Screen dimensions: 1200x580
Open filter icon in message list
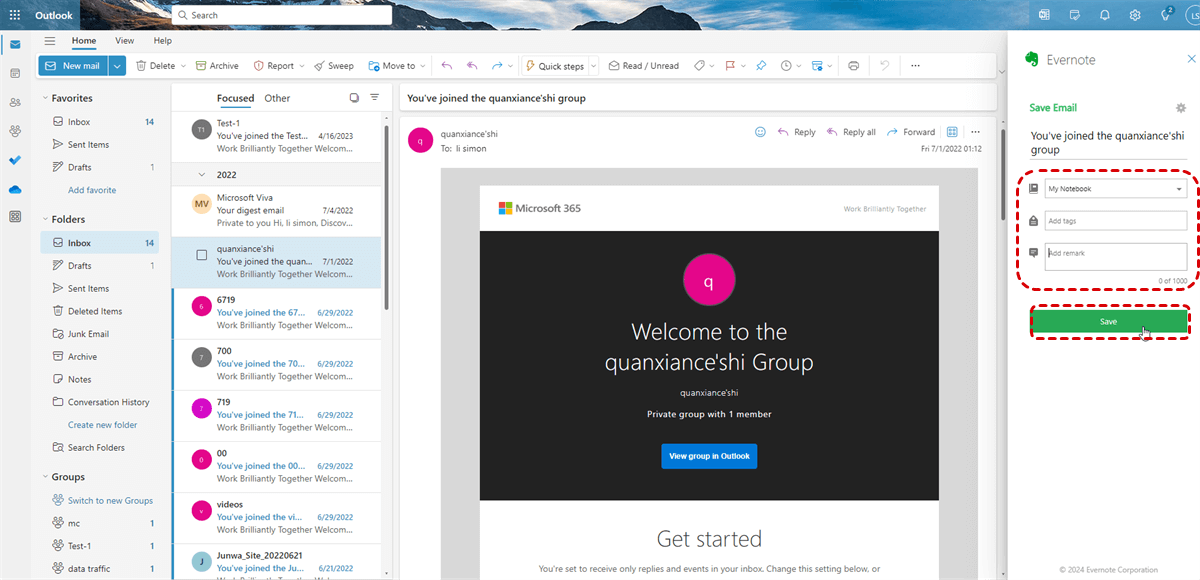375,98
